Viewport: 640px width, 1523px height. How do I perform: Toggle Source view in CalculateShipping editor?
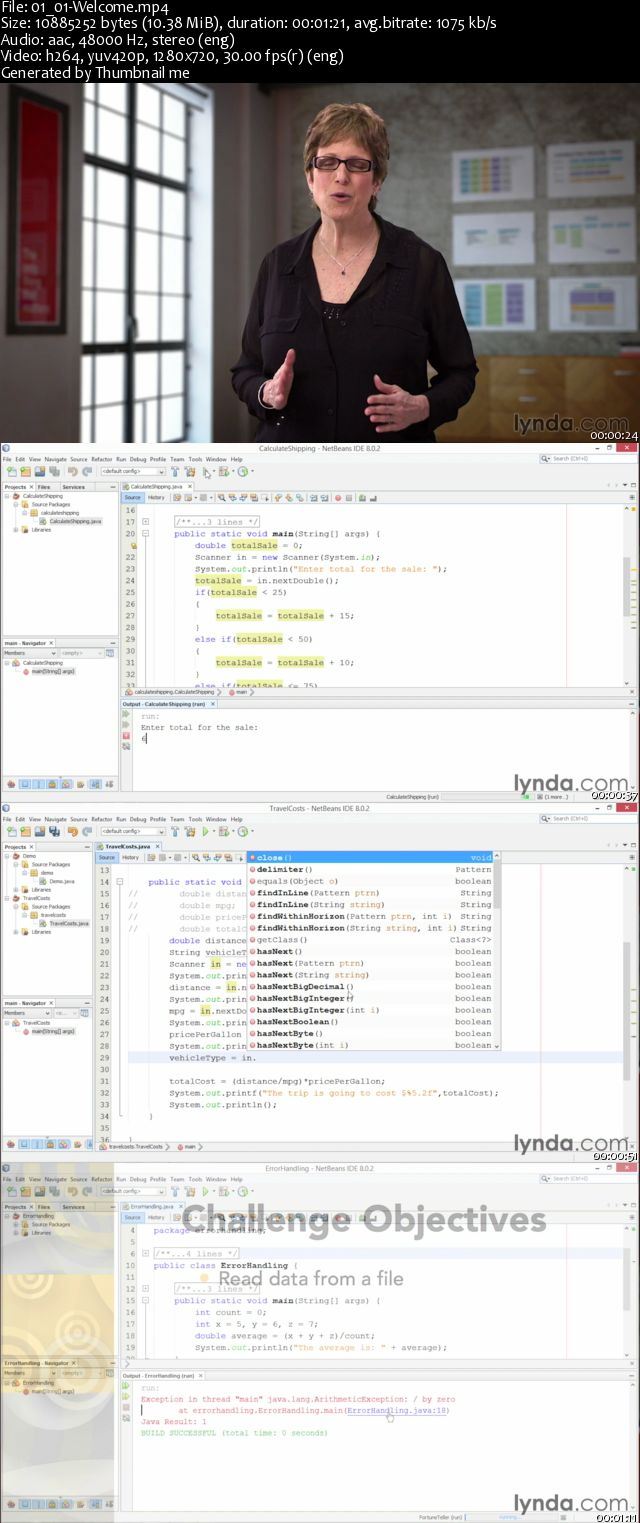[133, 497]
